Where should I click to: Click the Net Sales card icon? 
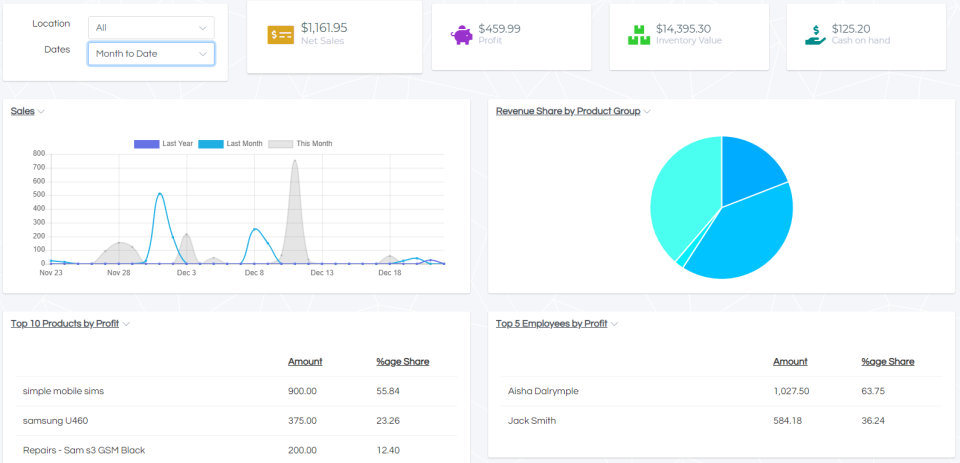click(x=280, y=35)
